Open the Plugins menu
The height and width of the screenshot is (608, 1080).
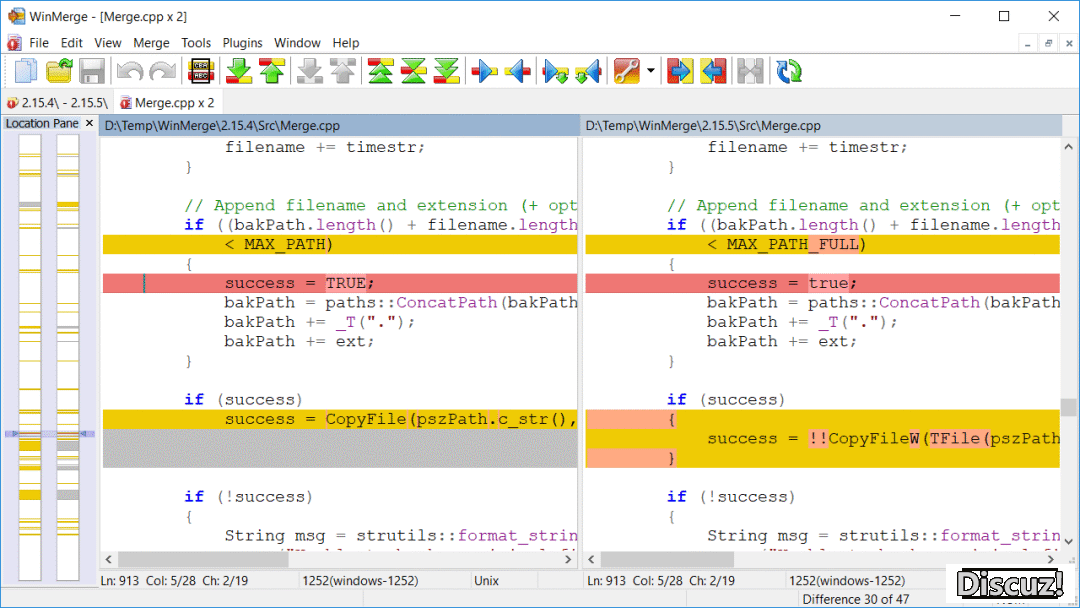pos(242,43)
